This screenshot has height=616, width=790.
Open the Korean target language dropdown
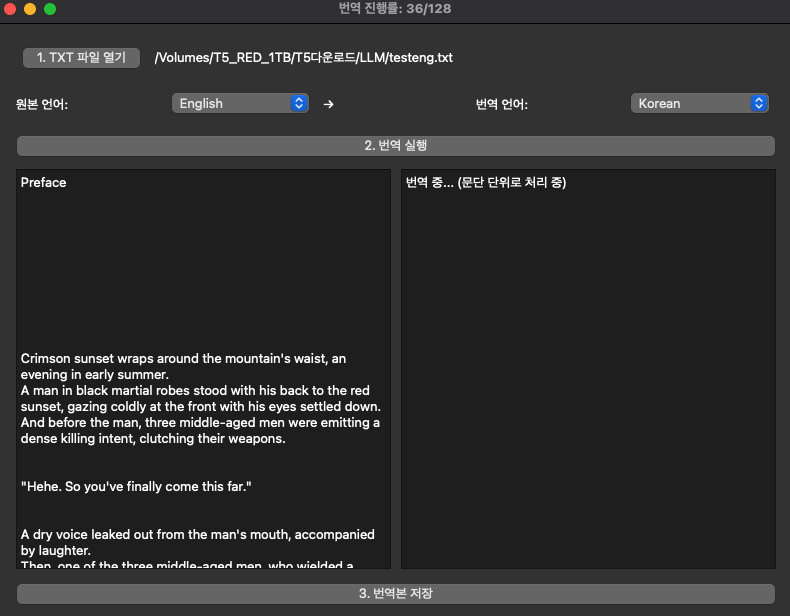698,103
